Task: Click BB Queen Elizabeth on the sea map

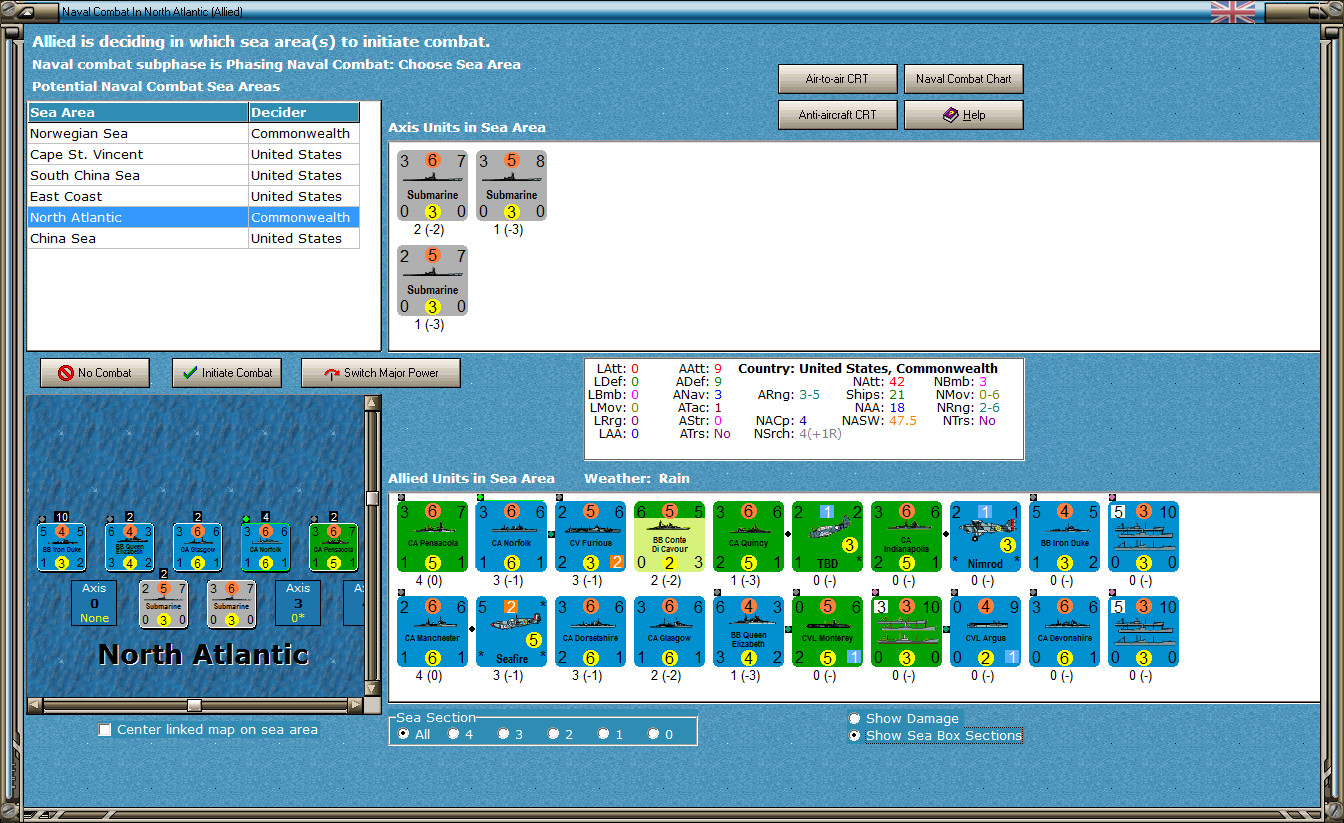Action: [x=130, y=547]
